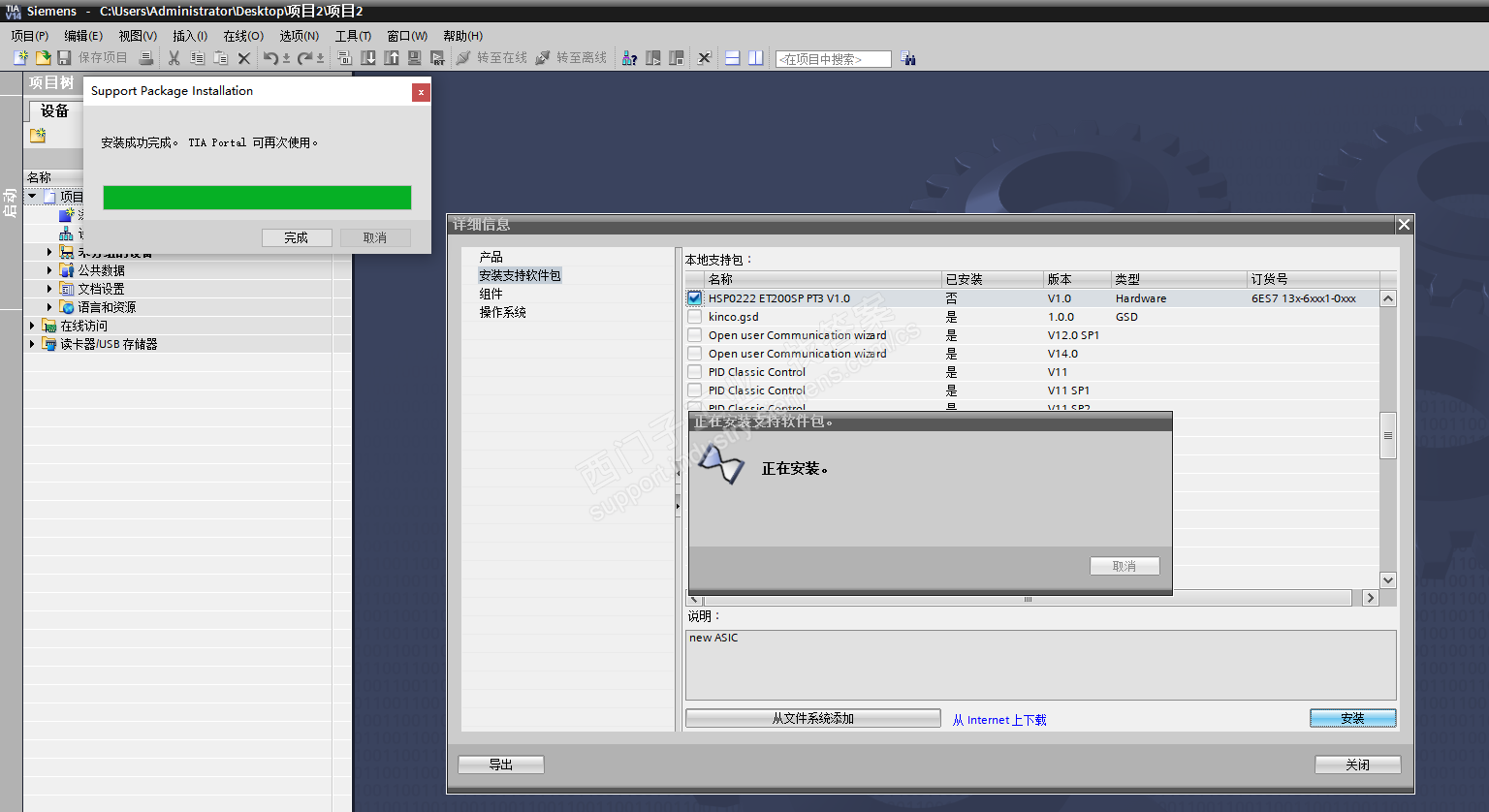1489x812 pixels.
Task: Click the Start simulation icon
Action: coord(415,58)
